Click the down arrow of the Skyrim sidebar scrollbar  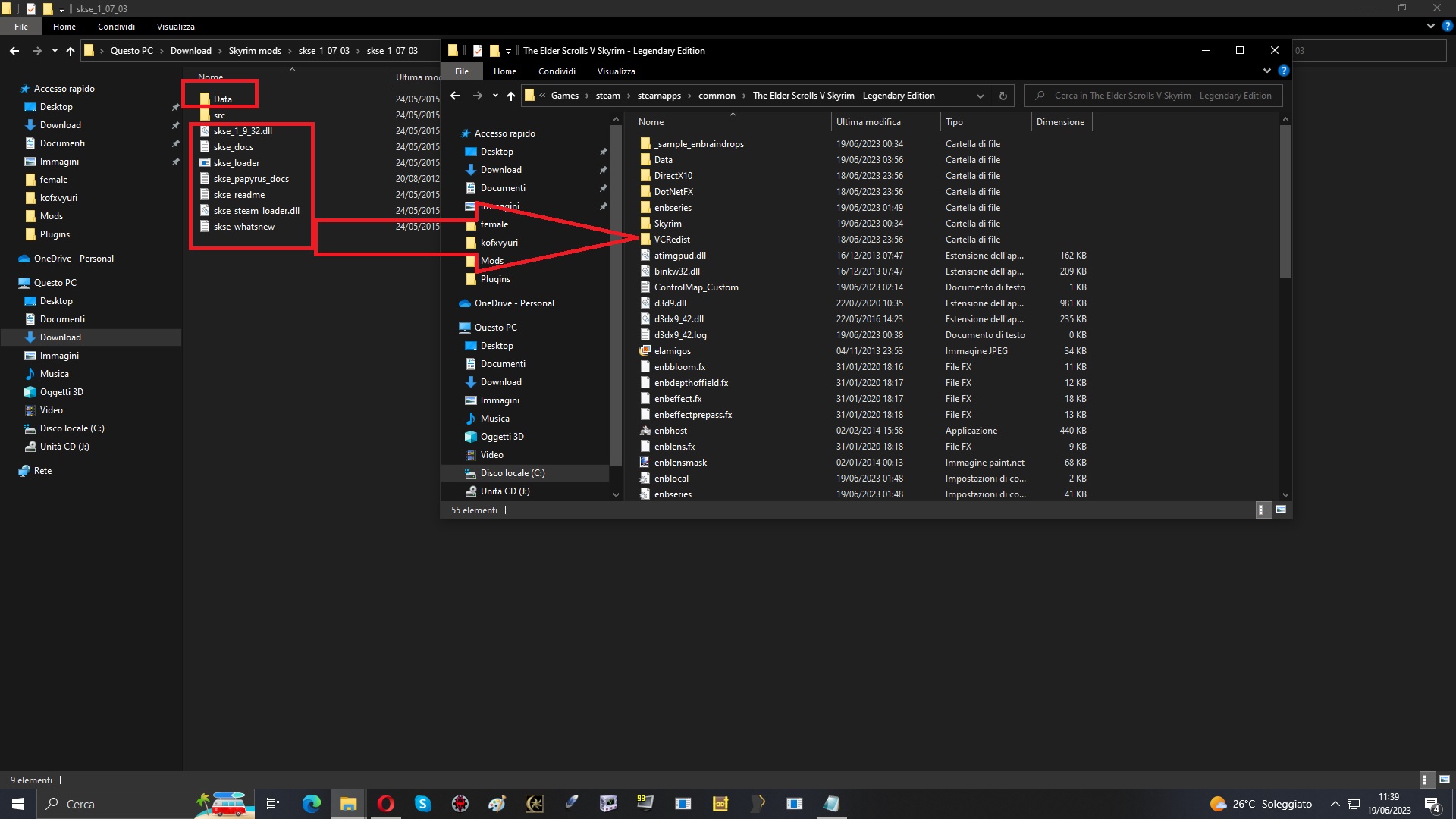[616, 495]
